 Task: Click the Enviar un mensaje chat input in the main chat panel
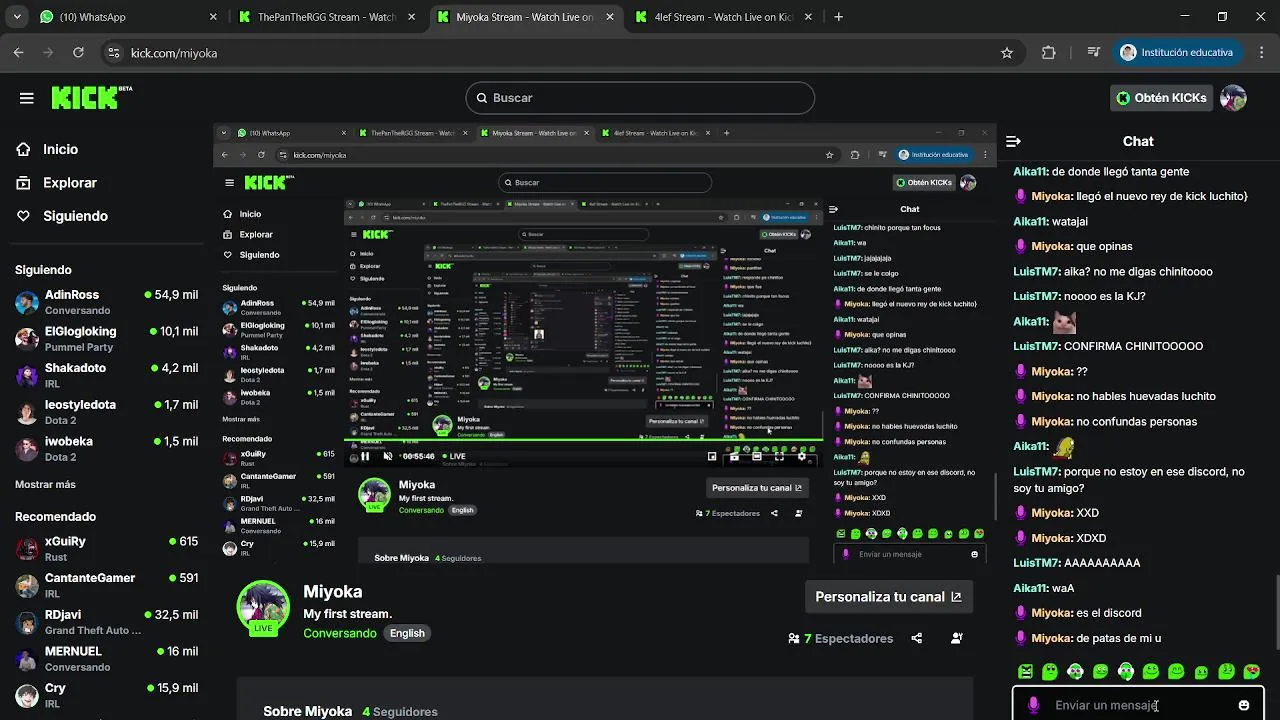1138,705
